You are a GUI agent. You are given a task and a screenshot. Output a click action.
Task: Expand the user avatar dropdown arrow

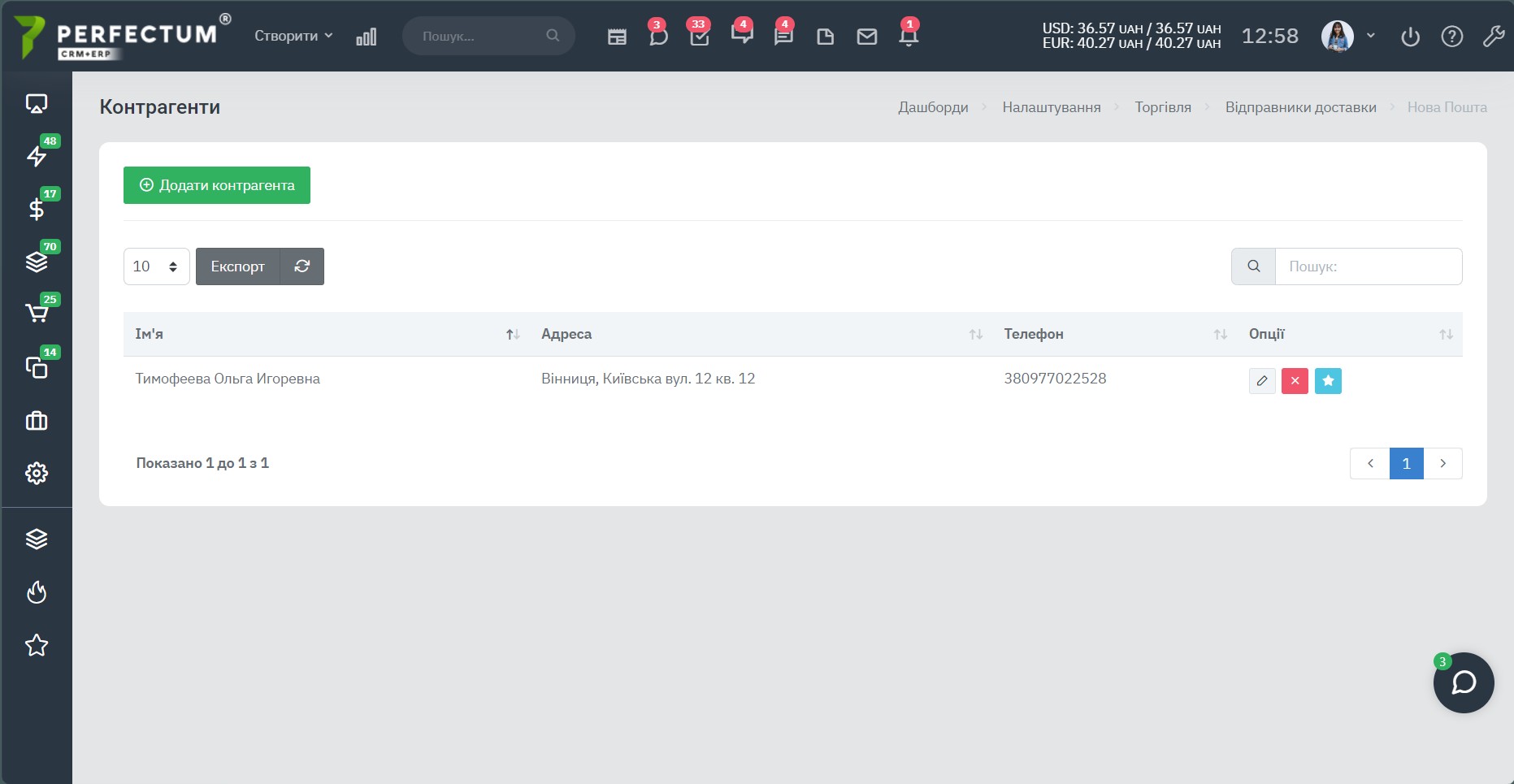coord(1371,36)
